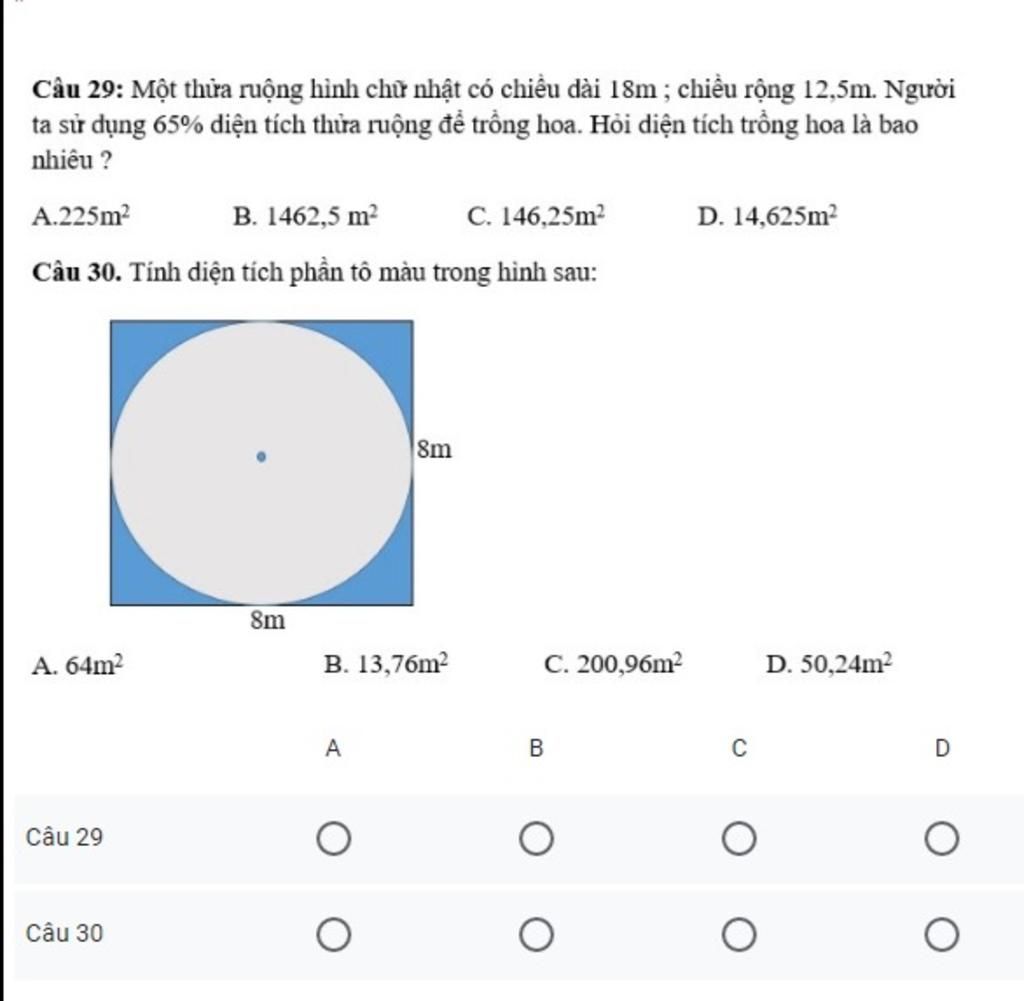This screenshot has height=1001, width=1024.
Task: Click the Câu 30 row label in grid
Action: tap(65, 934)
